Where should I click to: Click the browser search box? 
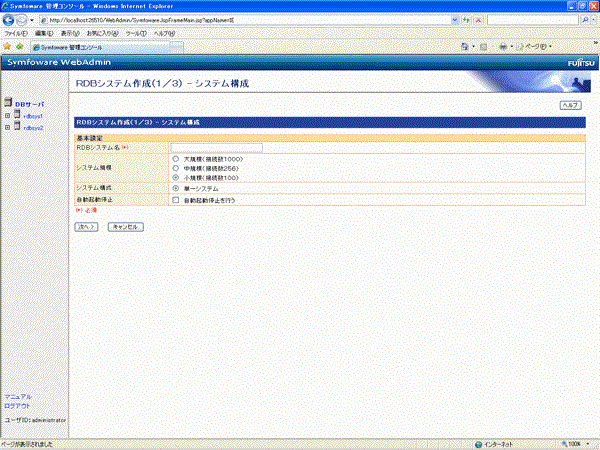[x=533, y=20]
